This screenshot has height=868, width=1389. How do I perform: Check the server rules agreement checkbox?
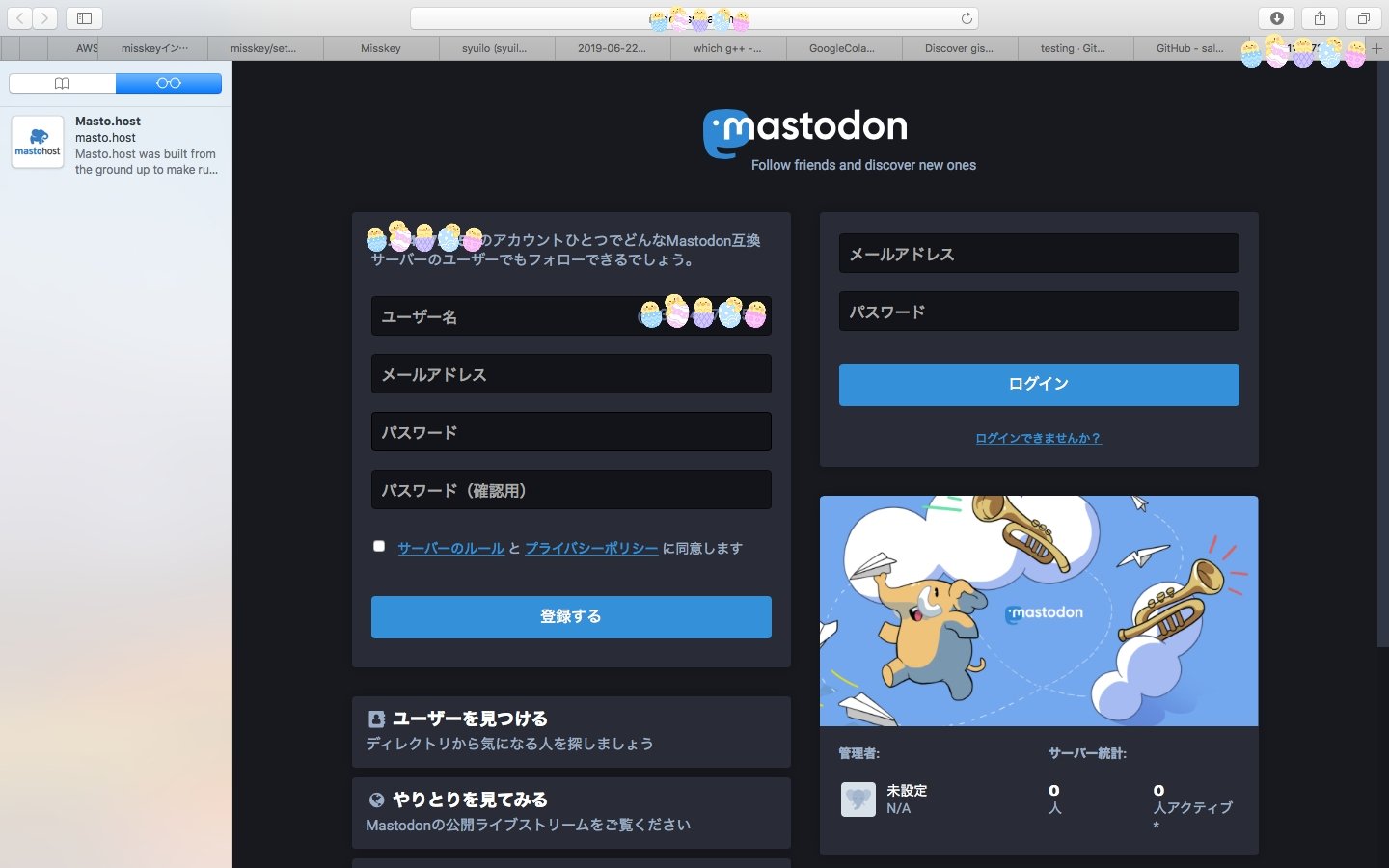[379, 546]
